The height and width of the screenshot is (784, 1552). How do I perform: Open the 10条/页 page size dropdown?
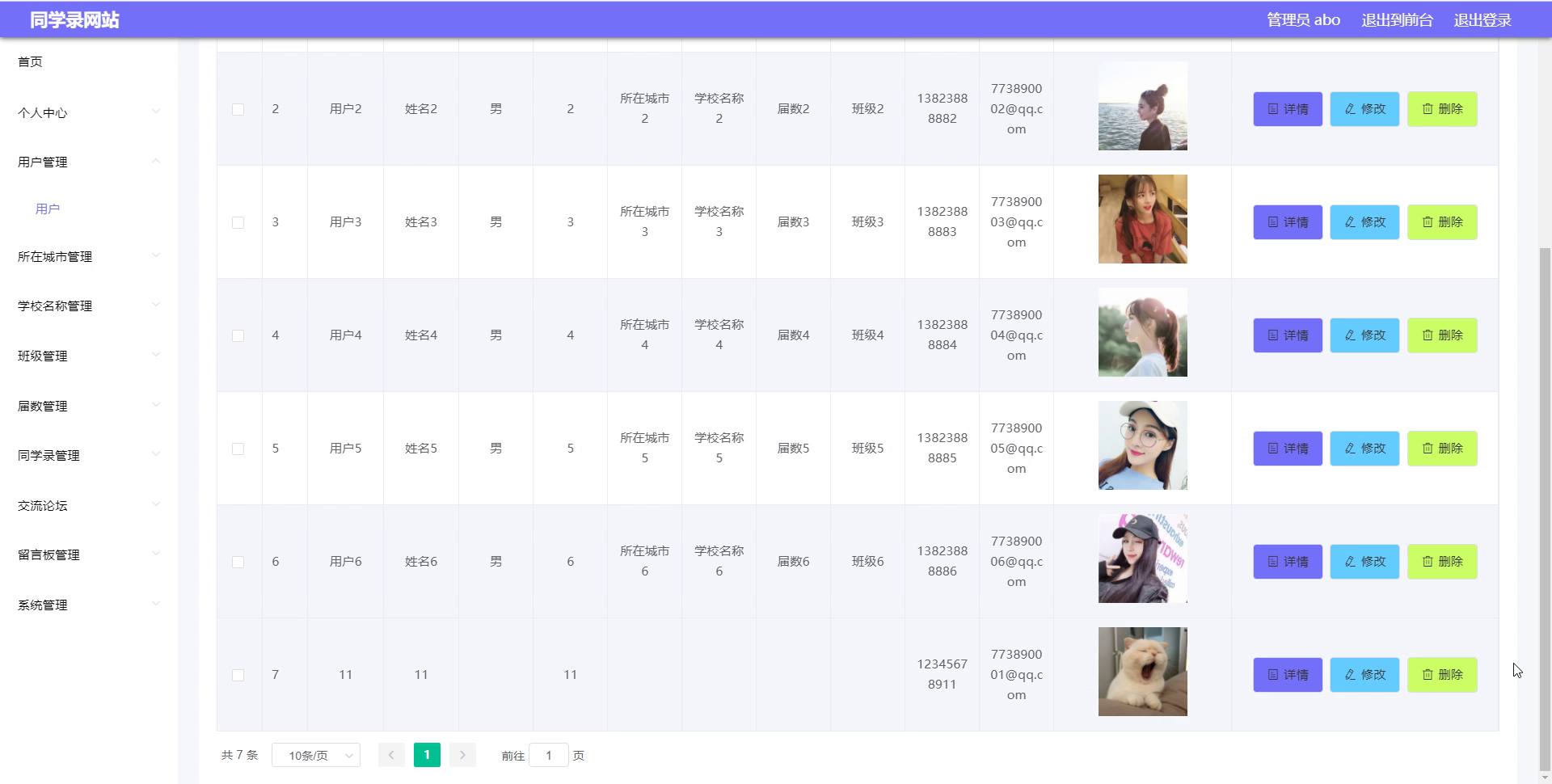(x=316, y=755)
